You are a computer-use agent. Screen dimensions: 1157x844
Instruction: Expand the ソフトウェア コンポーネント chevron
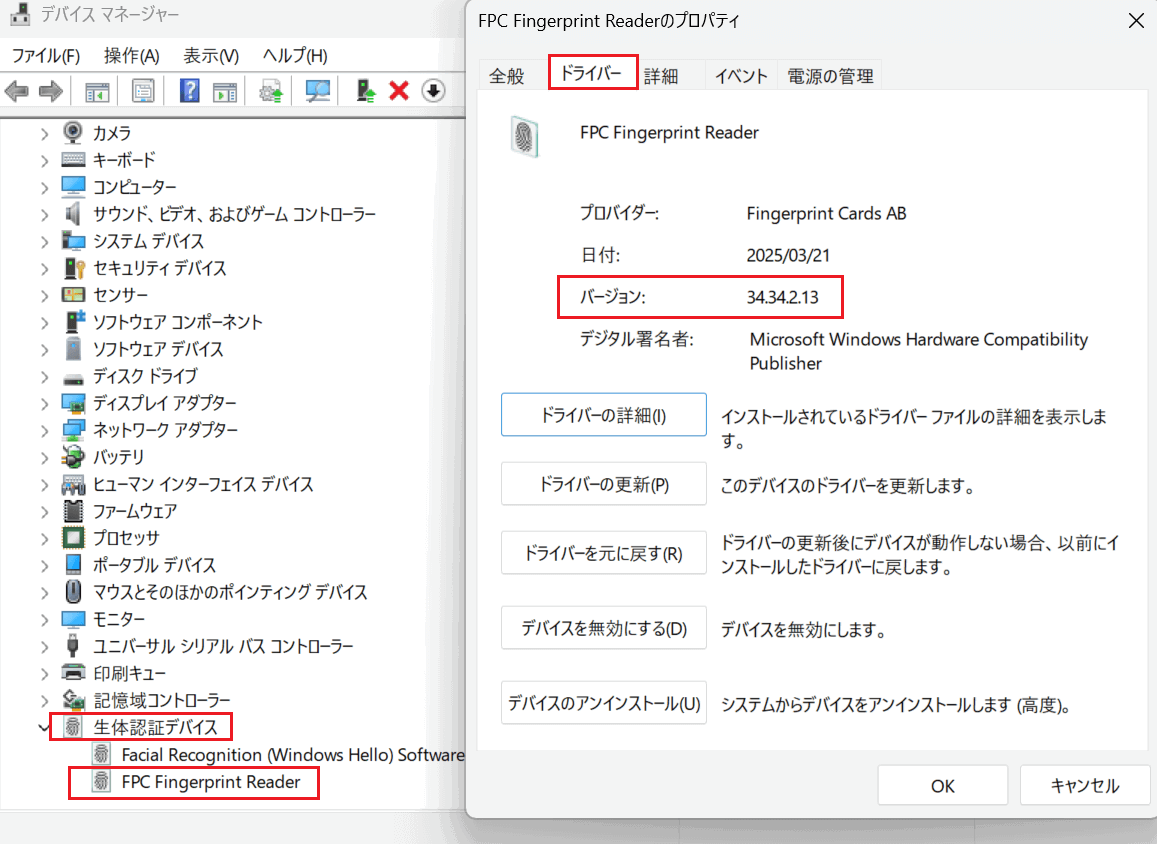44,322
